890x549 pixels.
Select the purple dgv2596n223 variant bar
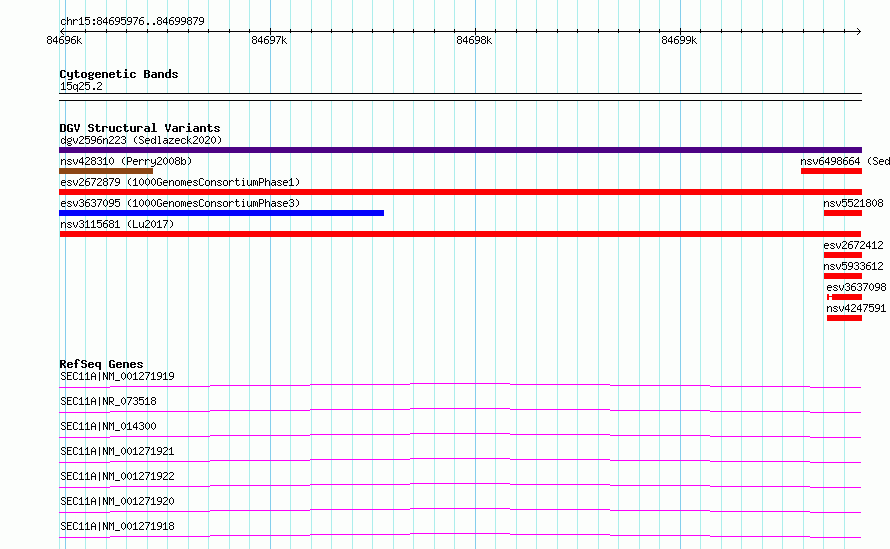[x=460, y=150]
